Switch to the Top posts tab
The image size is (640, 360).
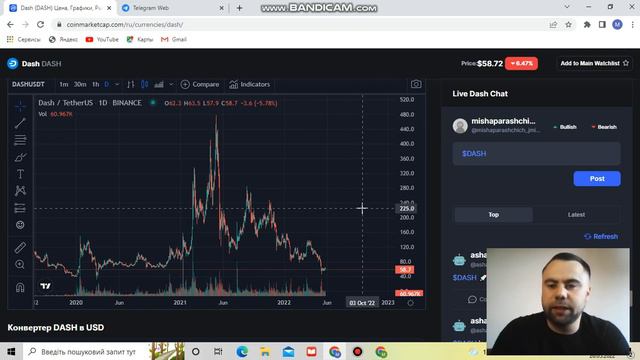(493, 215)
